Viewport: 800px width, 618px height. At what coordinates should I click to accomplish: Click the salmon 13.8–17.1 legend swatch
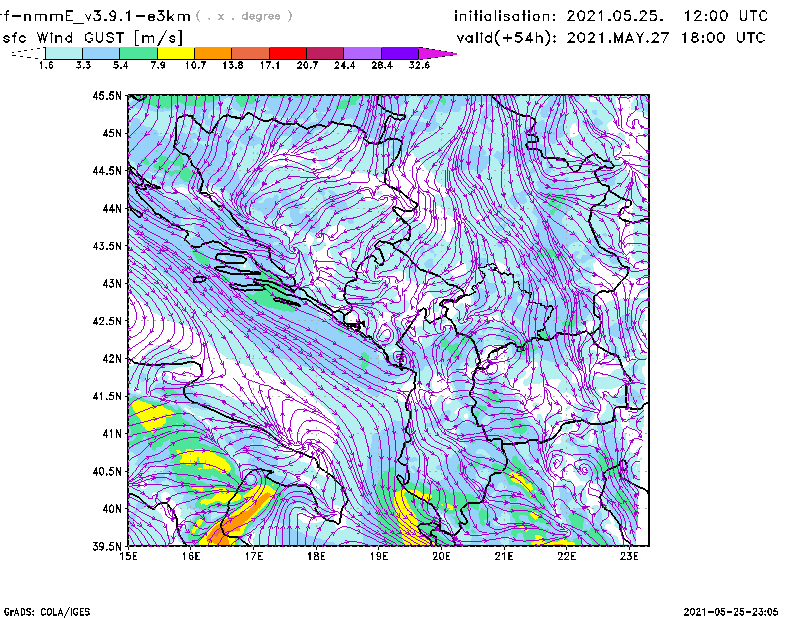point(251,53)
